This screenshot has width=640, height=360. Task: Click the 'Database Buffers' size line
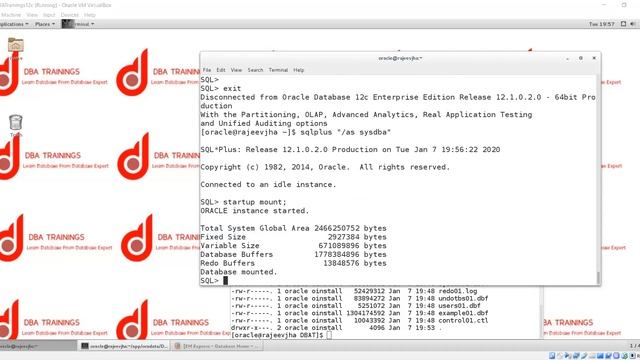293,254
